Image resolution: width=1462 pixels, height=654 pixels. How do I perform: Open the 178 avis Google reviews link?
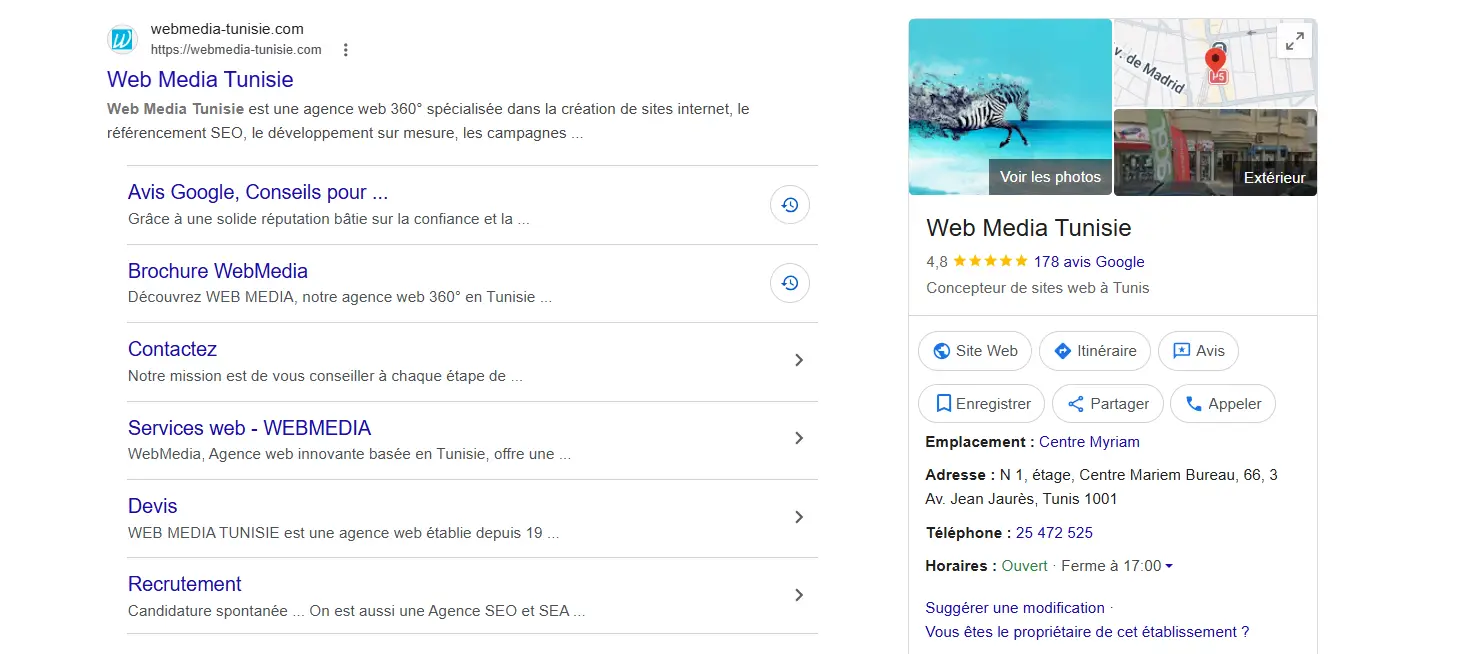click(x=1089, y=262)
